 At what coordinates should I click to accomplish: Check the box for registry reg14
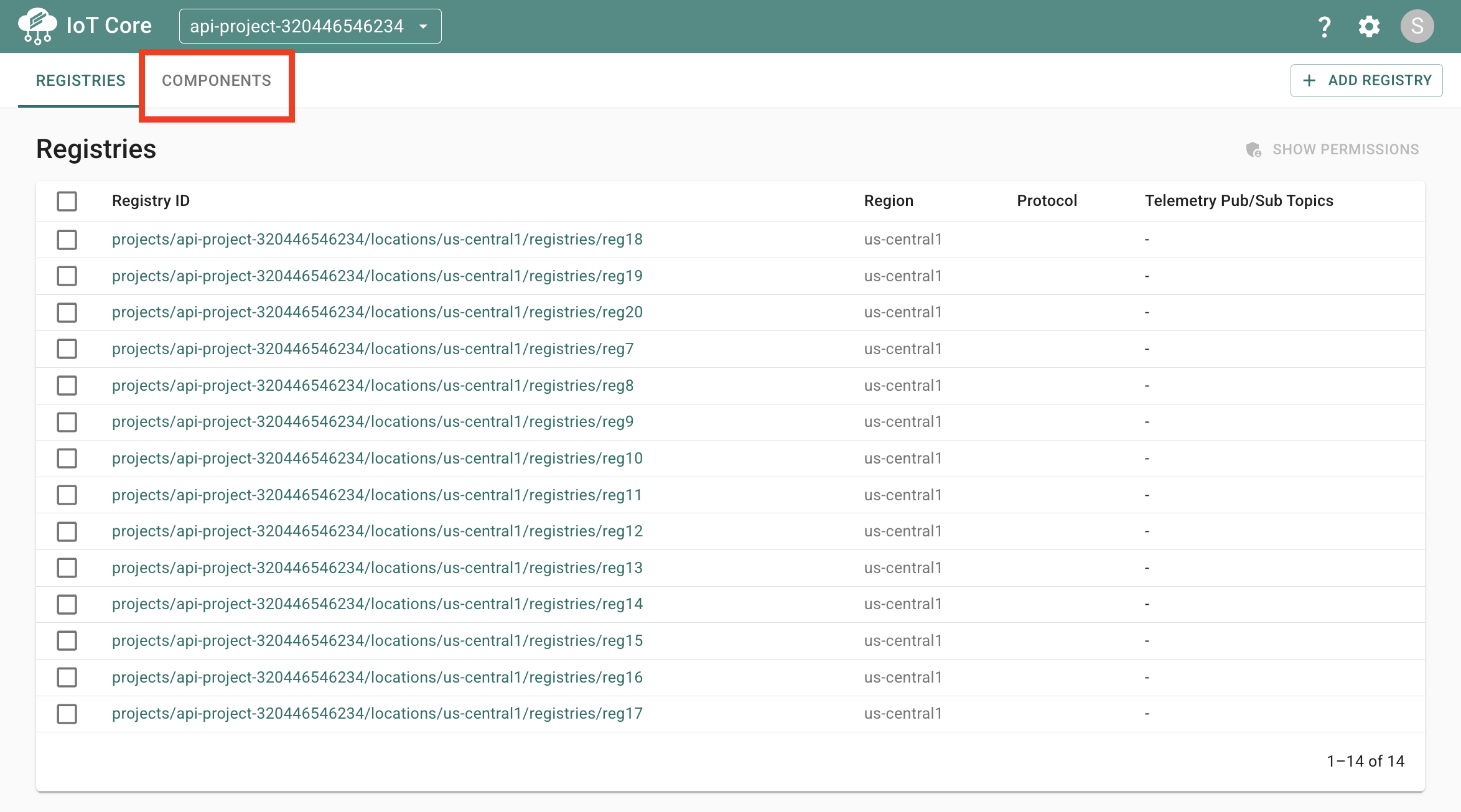[67, 604]
